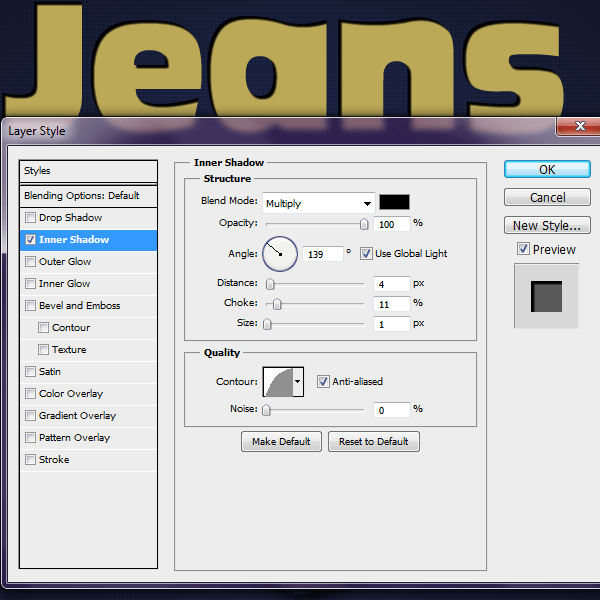Open the Blend Mode dropdown

point(318,203)
